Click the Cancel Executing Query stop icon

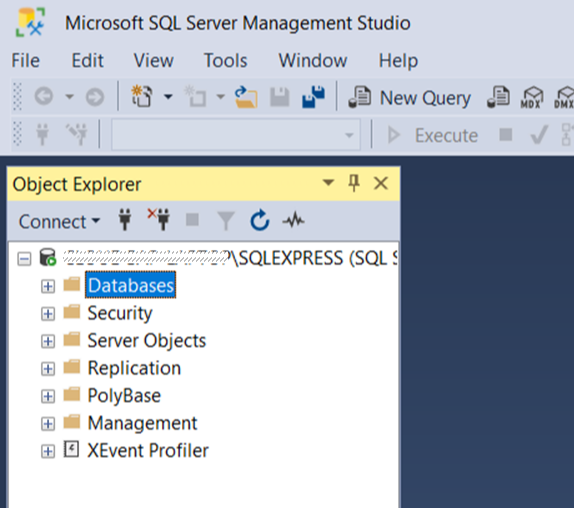506,134
